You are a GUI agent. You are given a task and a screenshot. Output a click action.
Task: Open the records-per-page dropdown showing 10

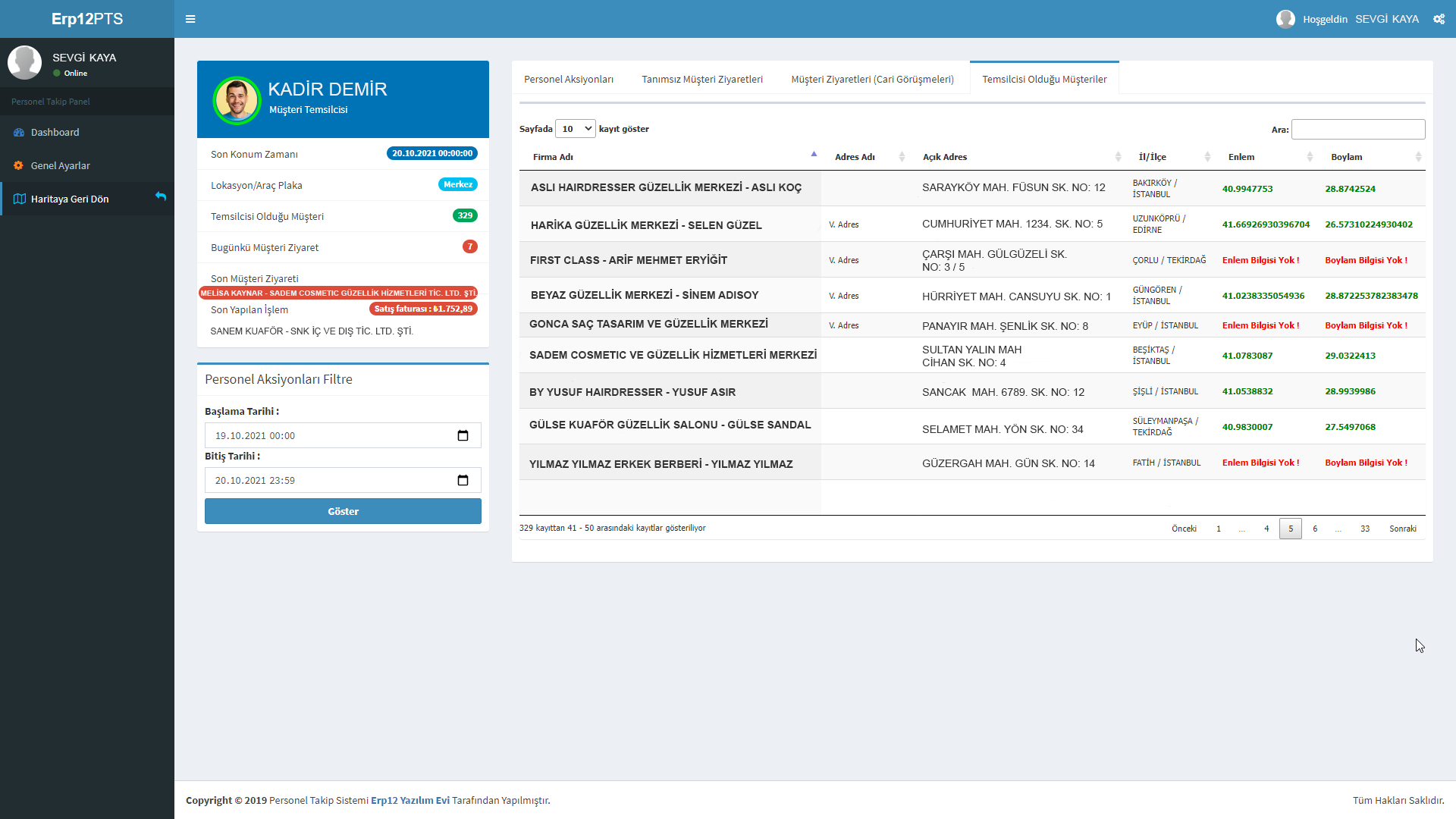pos(576,129)
